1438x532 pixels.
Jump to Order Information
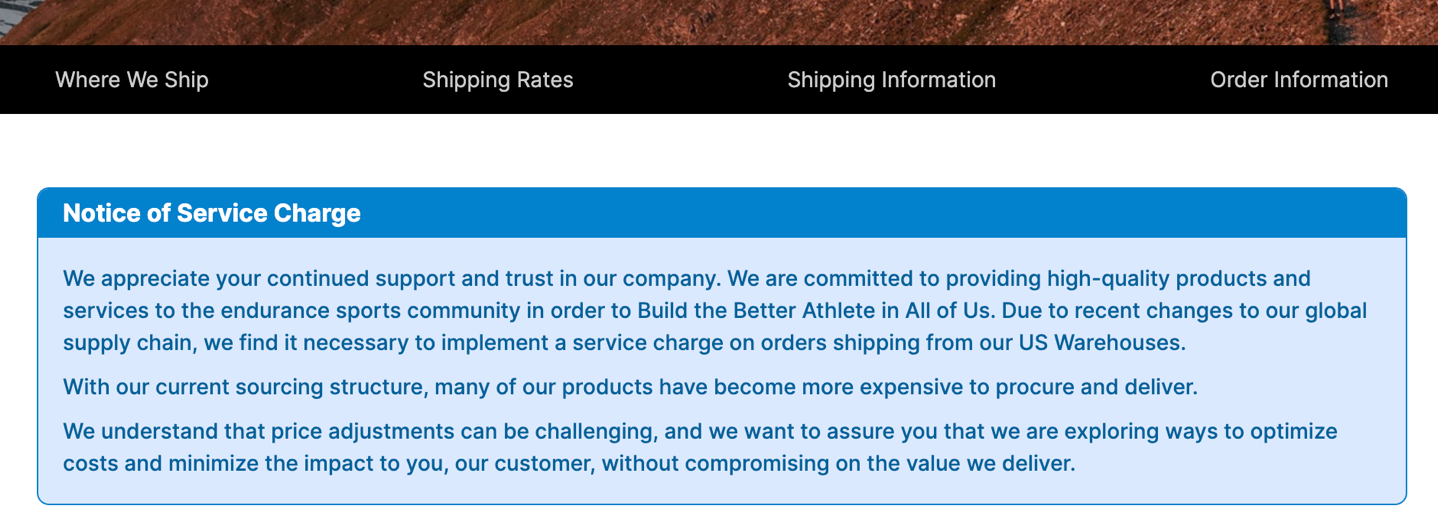click(1298, 80)
